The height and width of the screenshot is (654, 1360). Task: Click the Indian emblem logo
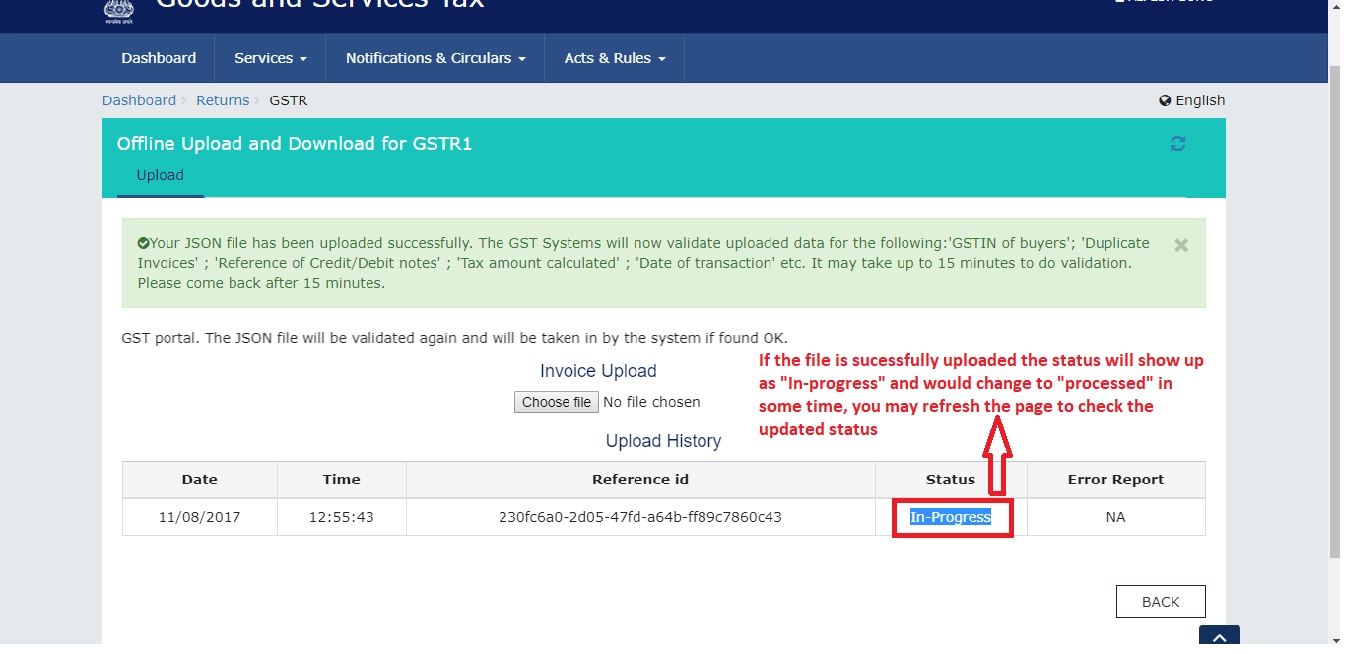point(119,10)
